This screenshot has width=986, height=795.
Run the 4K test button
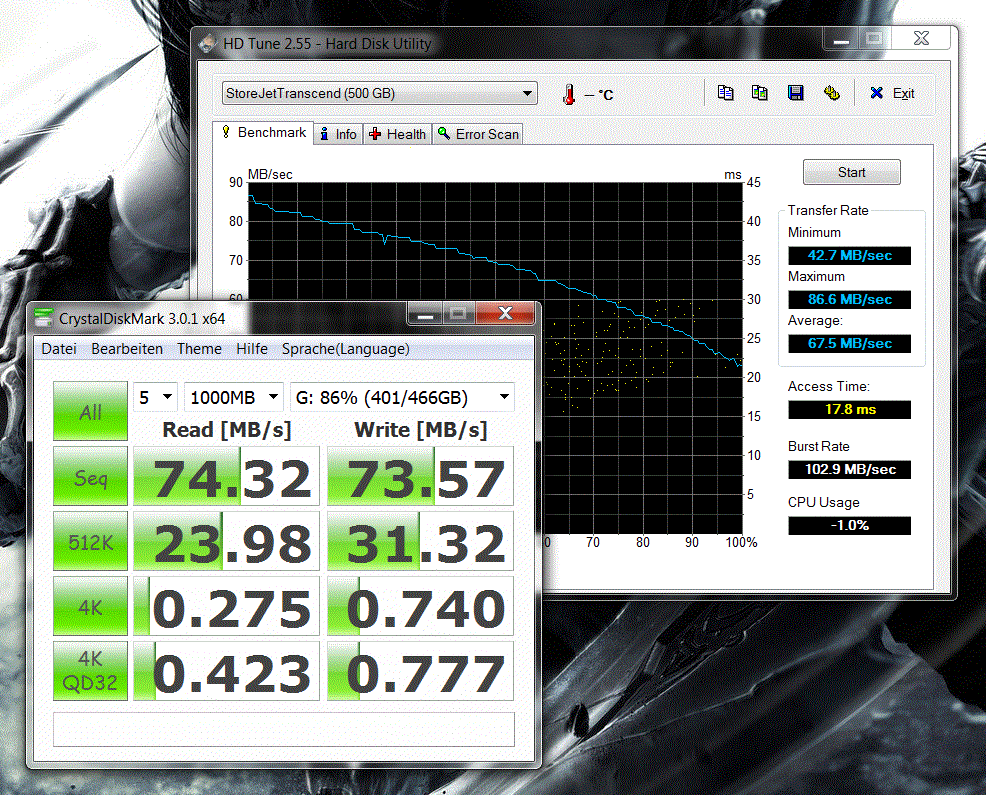(91, 606)
